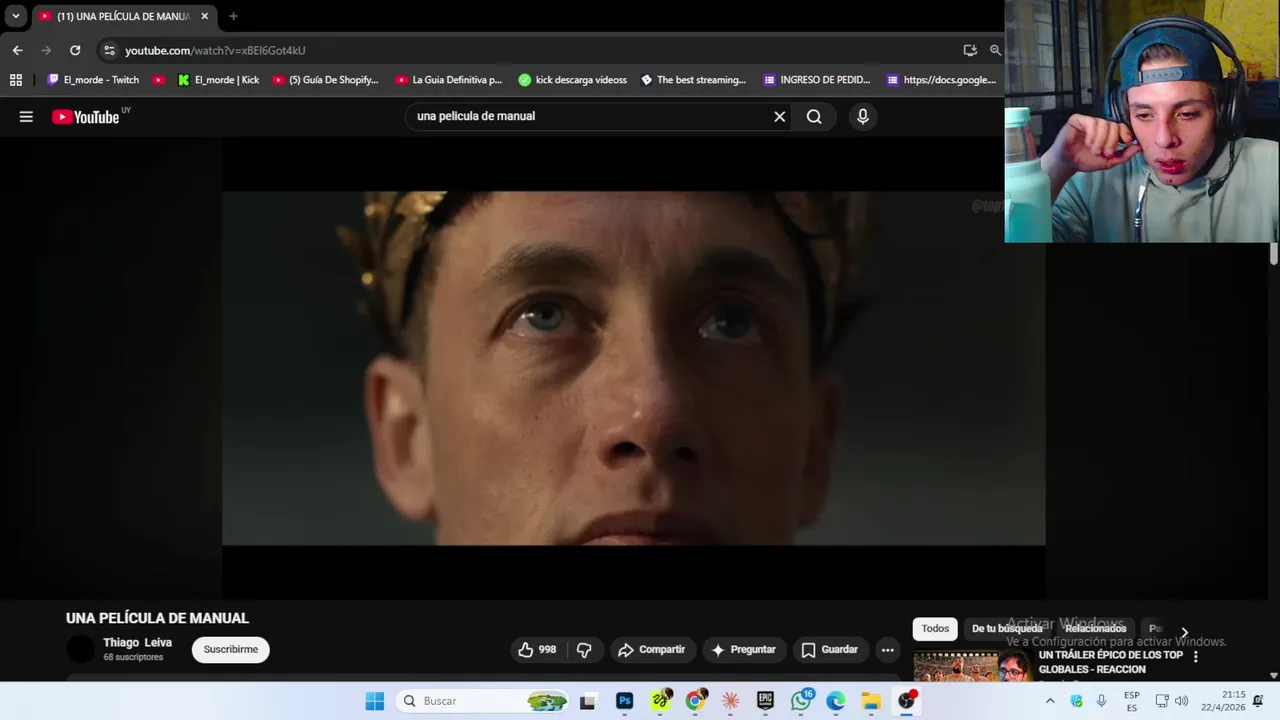
Task: Open WhatsApp from the taskbar
Action: point(800,701)
